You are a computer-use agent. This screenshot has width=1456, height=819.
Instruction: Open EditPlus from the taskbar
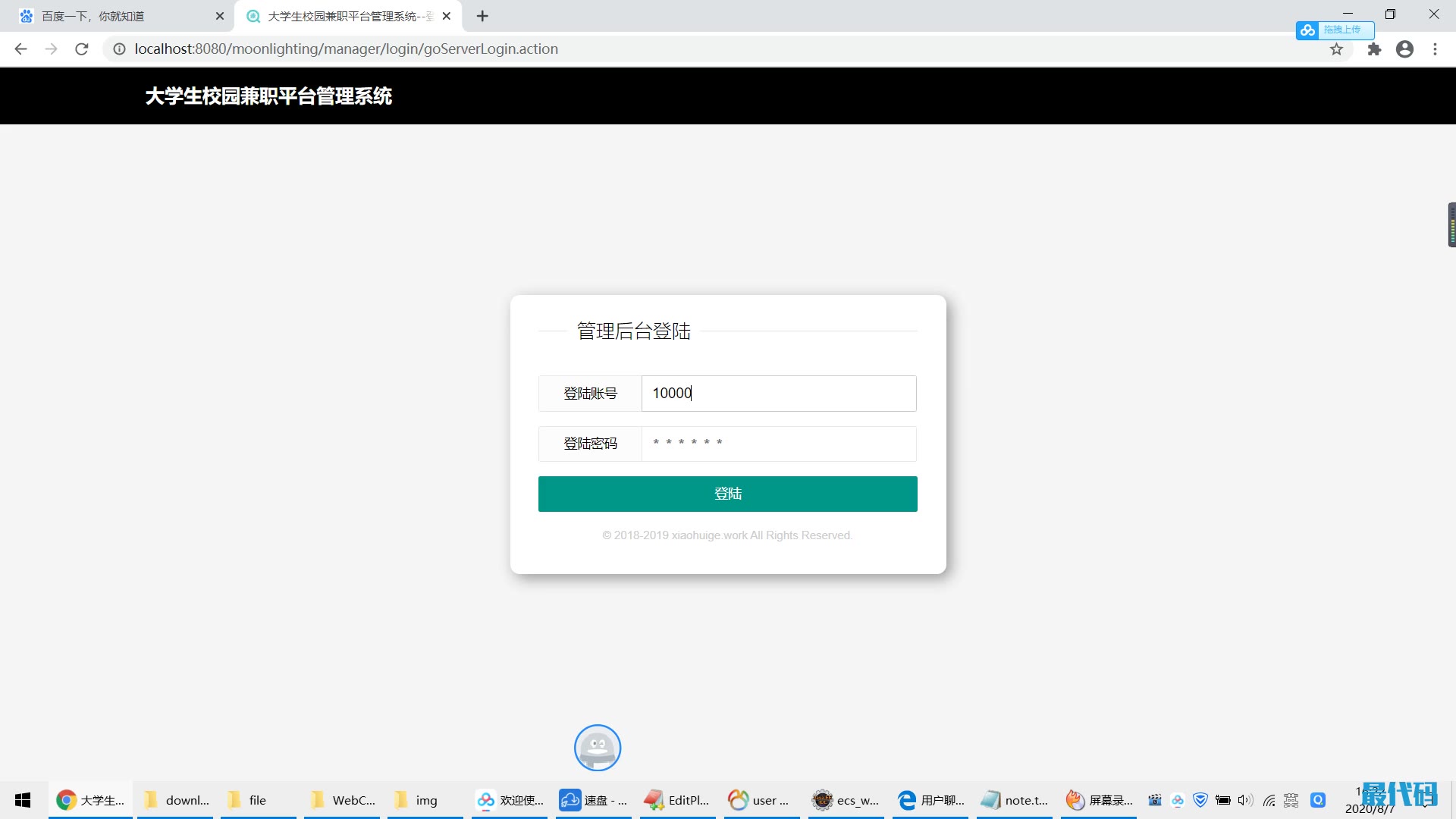click(677, 800)
